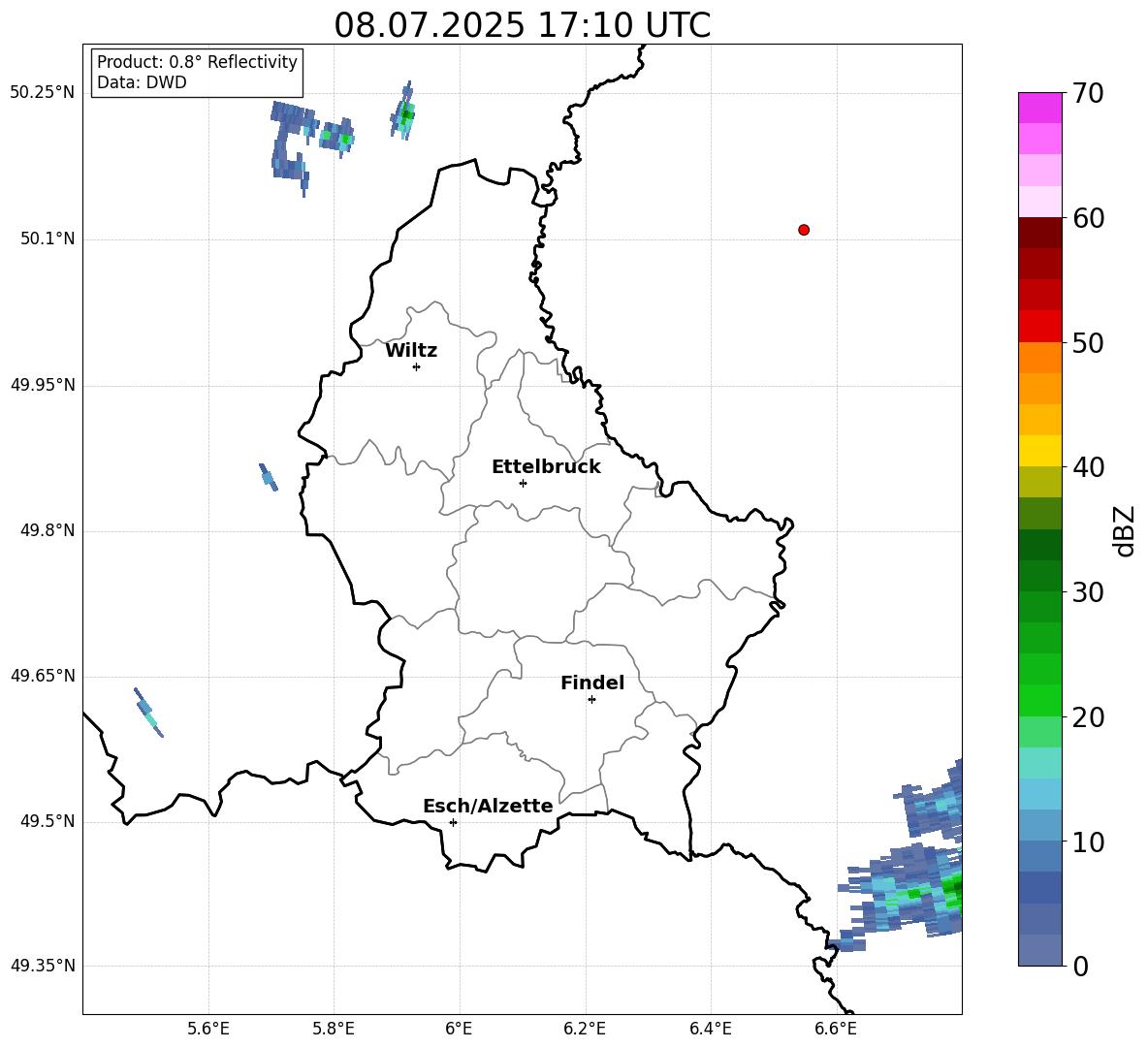Click the 49.8°N latitude label
The height and width of the screenshot is (1048, 1148).
pyautogui.click(x=48, y=530)
